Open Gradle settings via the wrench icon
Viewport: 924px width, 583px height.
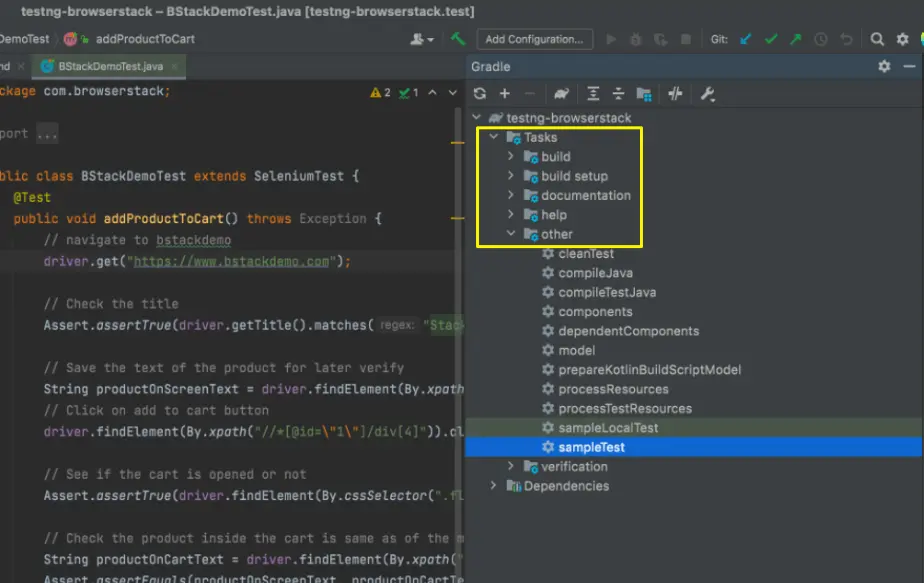tap(707, 93)
